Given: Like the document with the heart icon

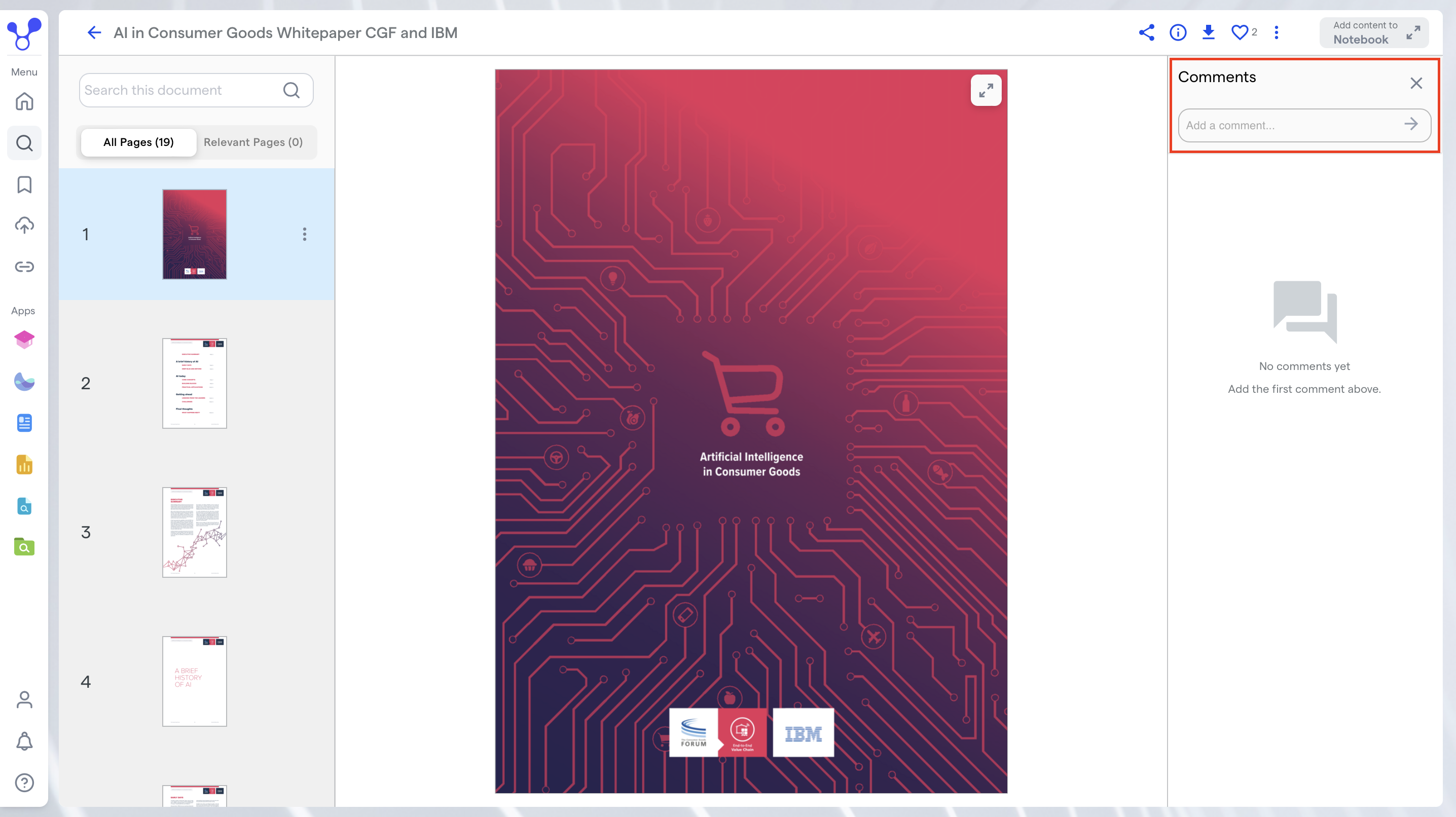Looking at the screenshot, I should pos(1240,33).
